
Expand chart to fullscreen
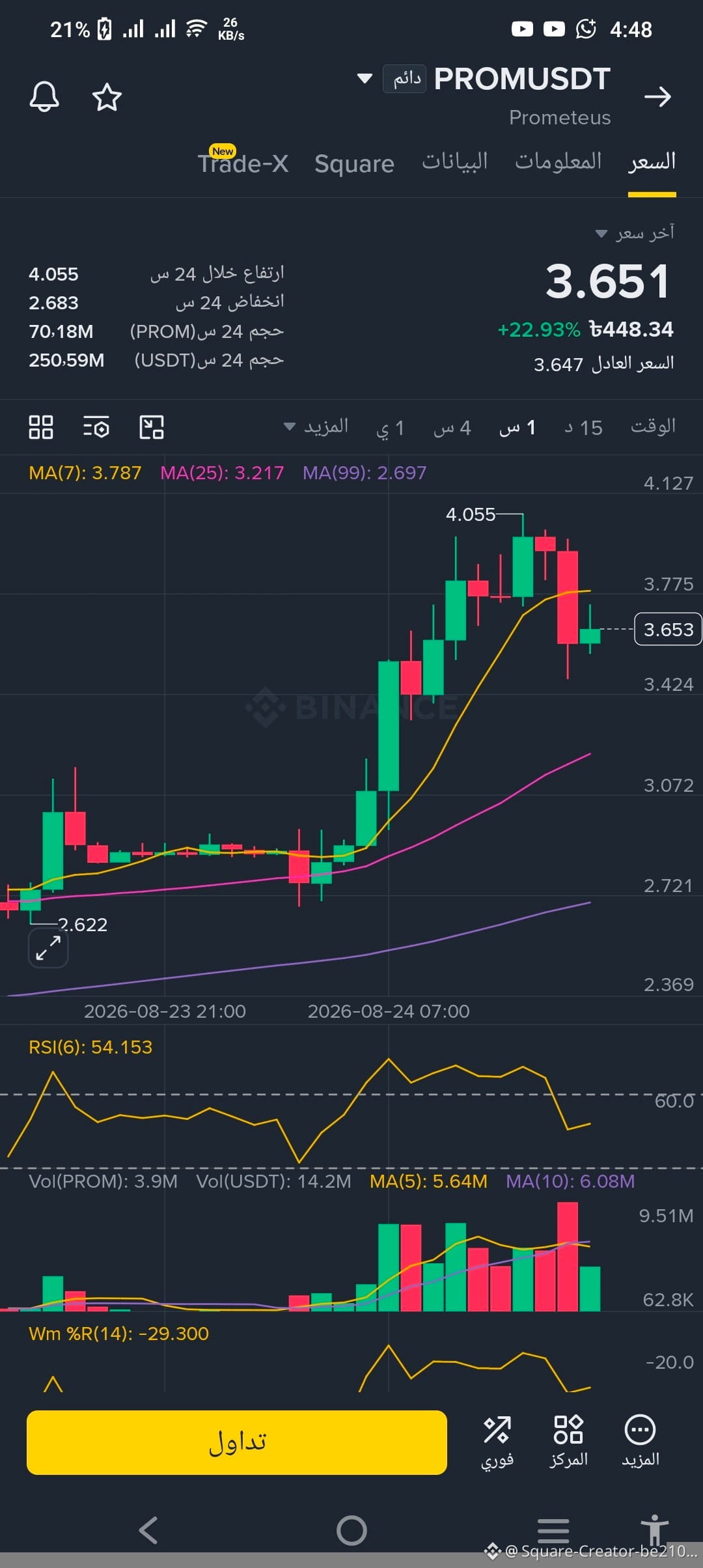click(x=48, y=947)
